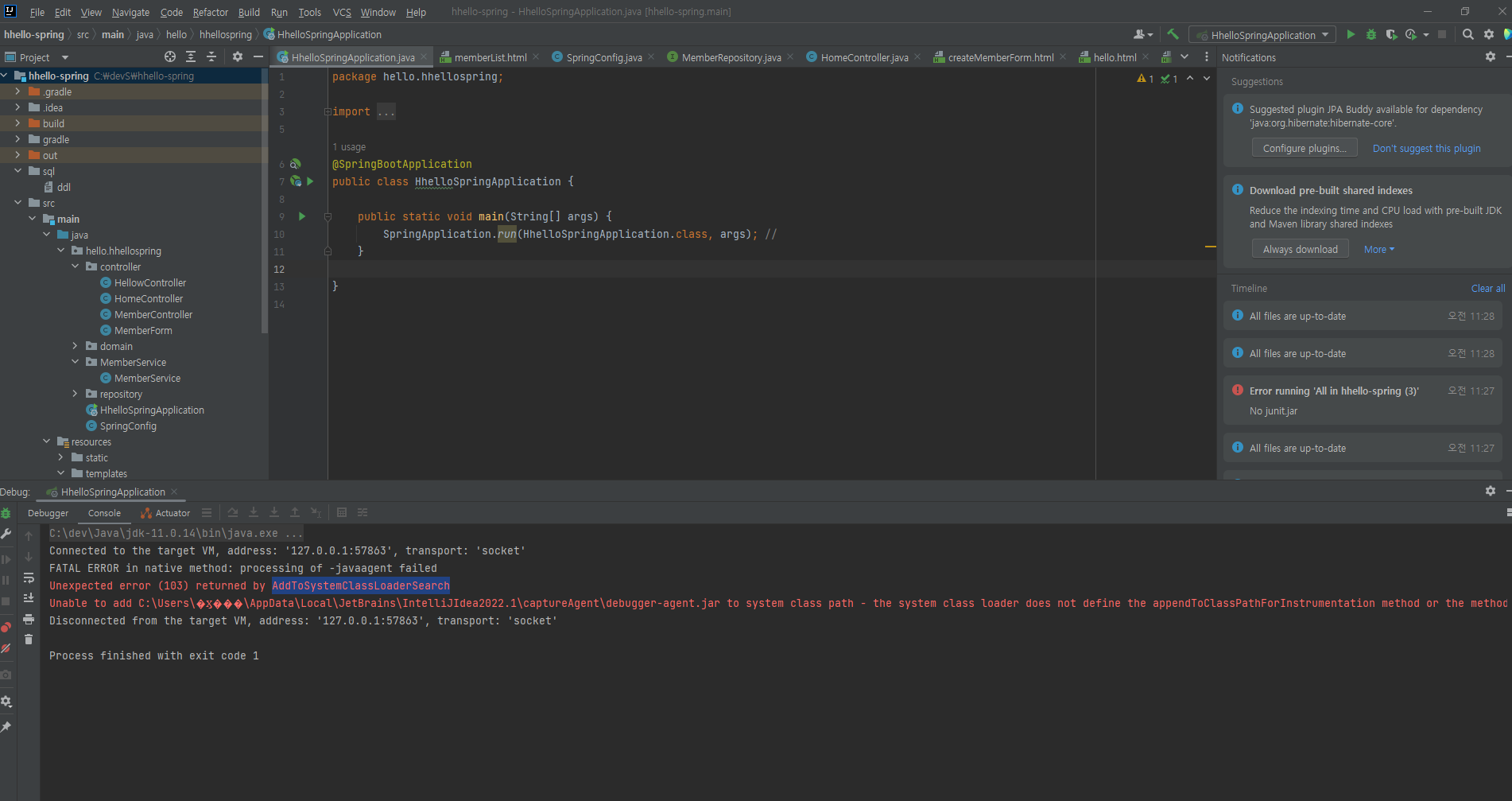Toggle scroll to end in the console
The height and width of the screenshot is (801, 1512).
[x=29, y=598]
